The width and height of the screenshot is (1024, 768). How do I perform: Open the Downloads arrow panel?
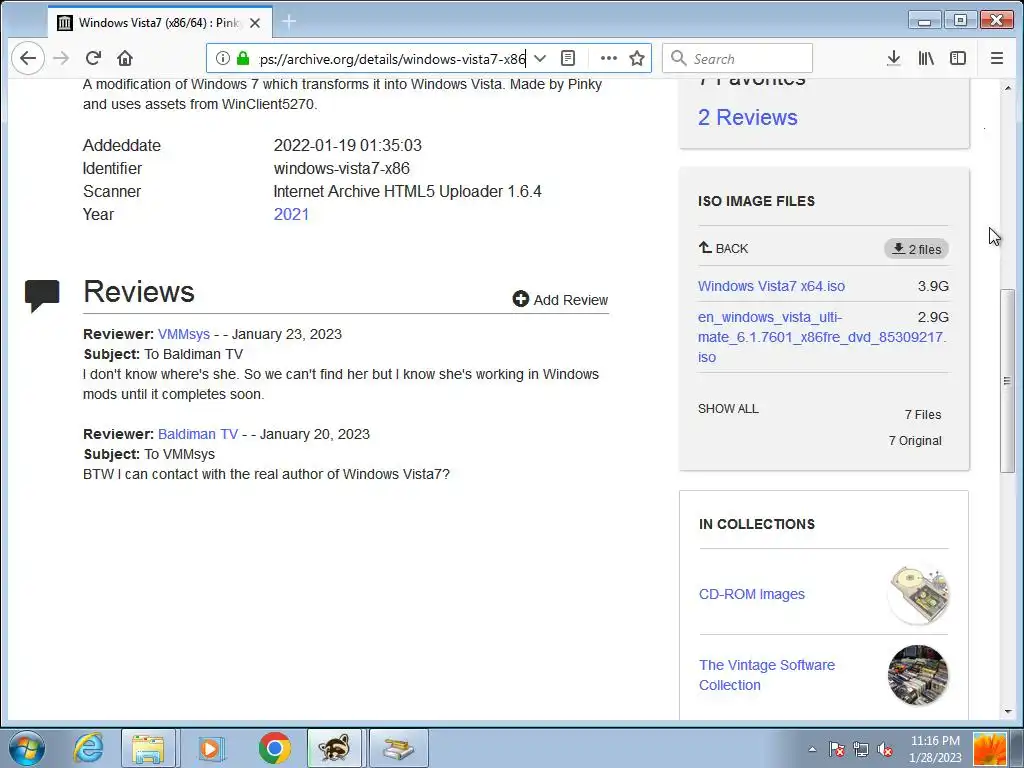click(x=894, y=59)
